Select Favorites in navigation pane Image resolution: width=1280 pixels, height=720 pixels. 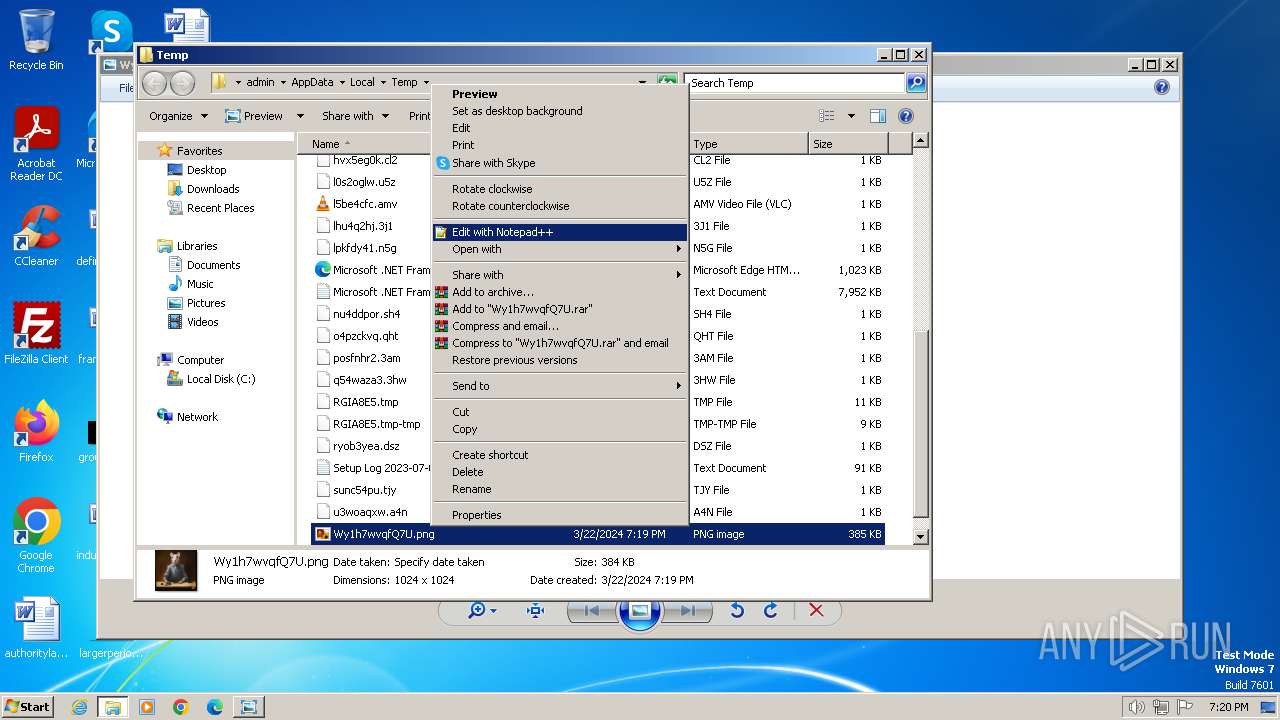200,151
